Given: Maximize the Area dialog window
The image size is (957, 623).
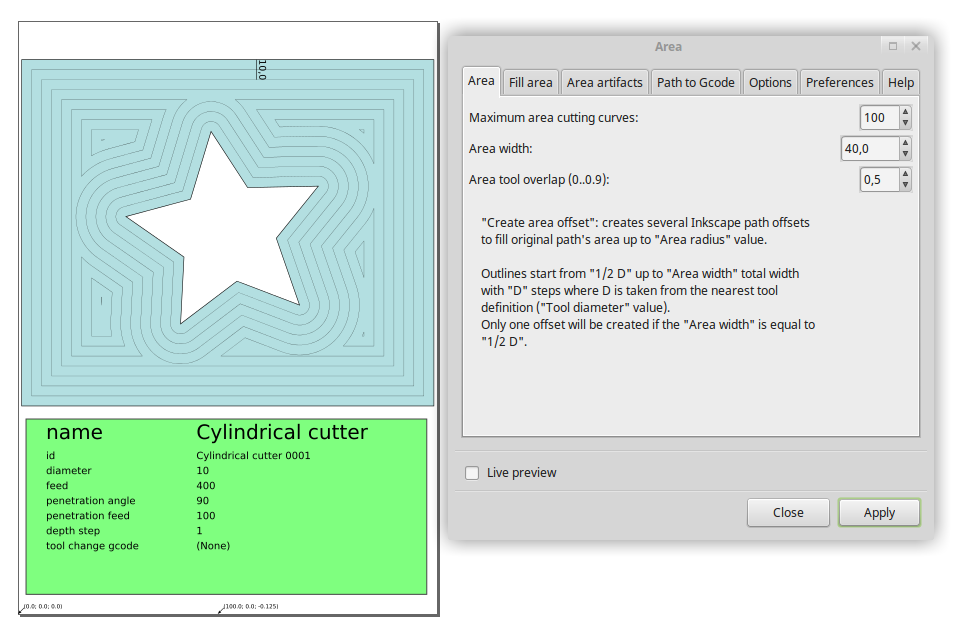Looking at the screenshot, I should pyautogui.click(x=892, y=46).
